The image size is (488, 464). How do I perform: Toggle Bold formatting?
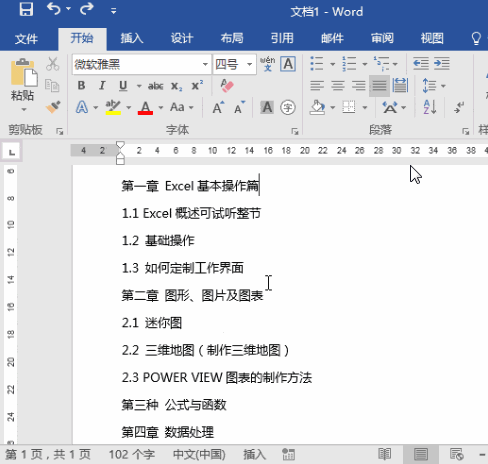(81, 86)
